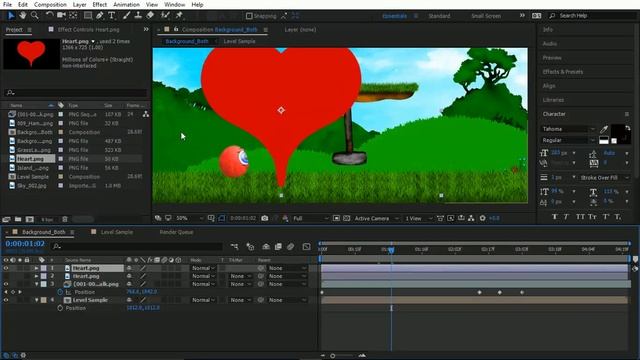Switch to Level Sample timeline tab

coord(116,232)
